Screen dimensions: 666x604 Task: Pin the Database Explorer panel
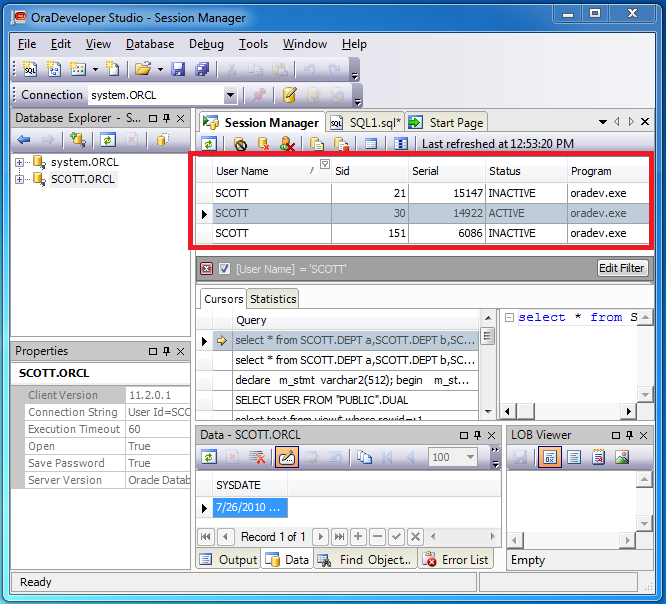(167, 119)
